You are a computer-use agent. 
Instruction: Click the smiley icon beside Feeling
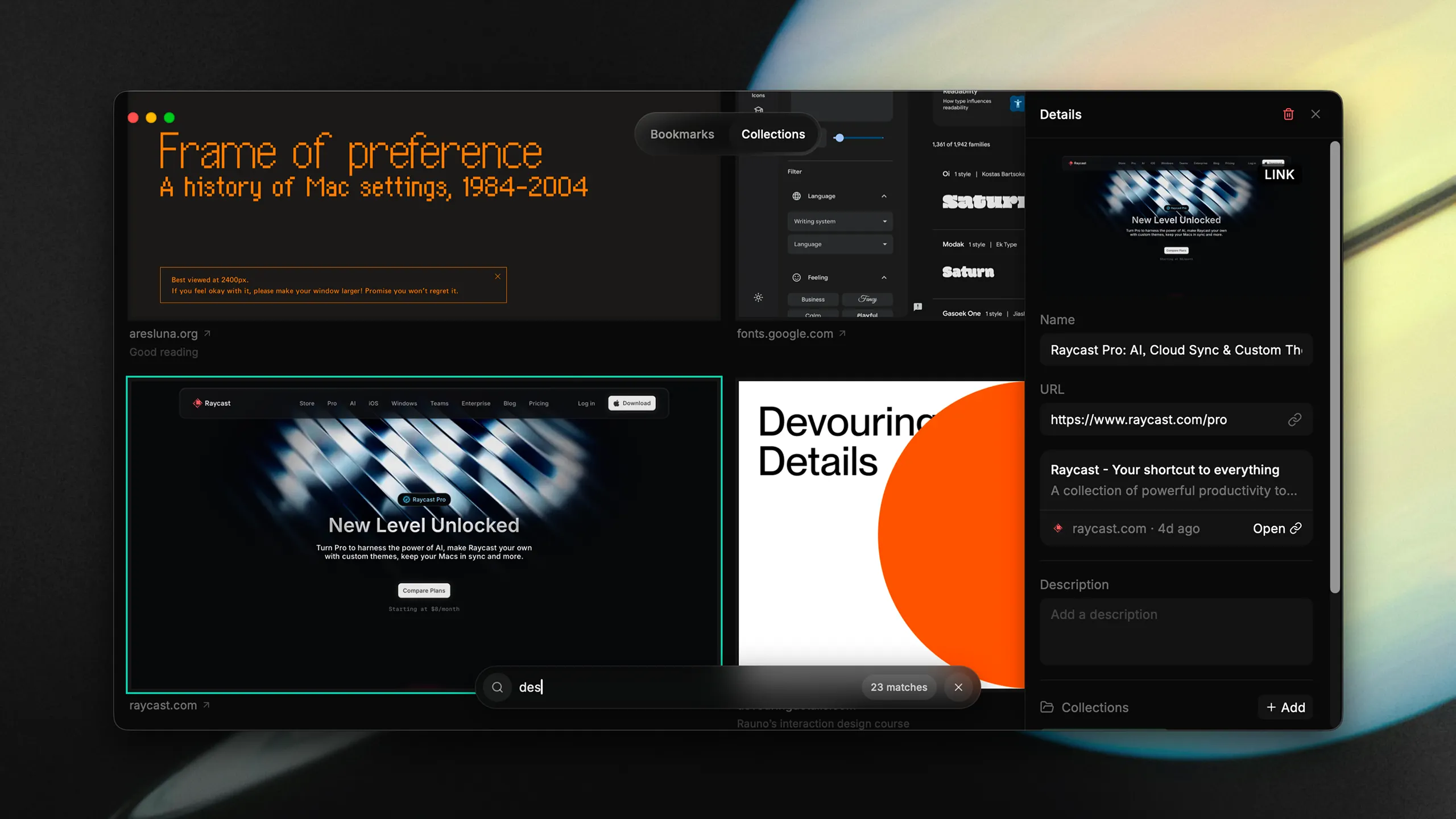tap(797, 278)
